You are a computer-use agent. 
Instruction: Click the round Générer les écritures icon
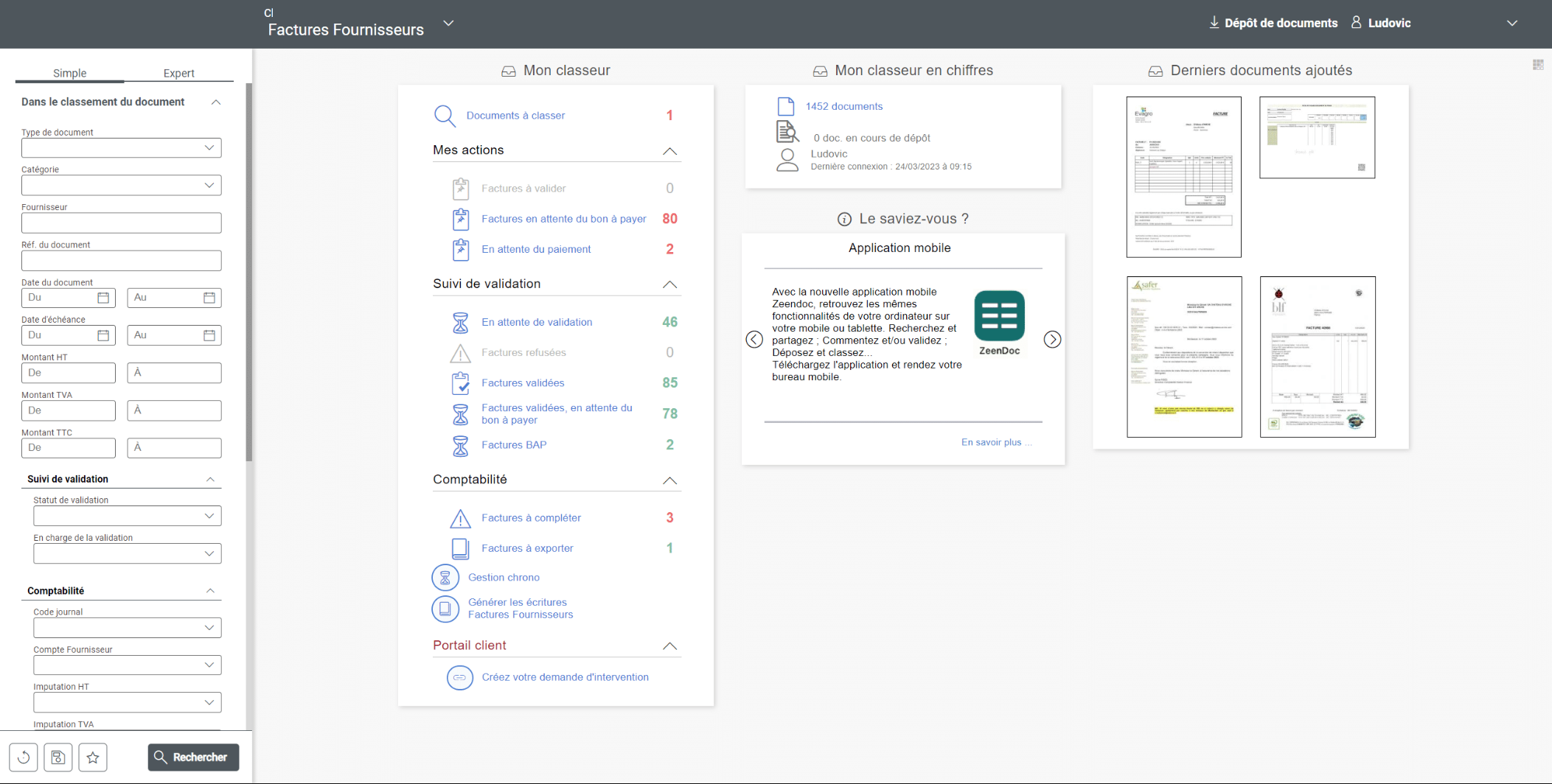tap(445, 609)
